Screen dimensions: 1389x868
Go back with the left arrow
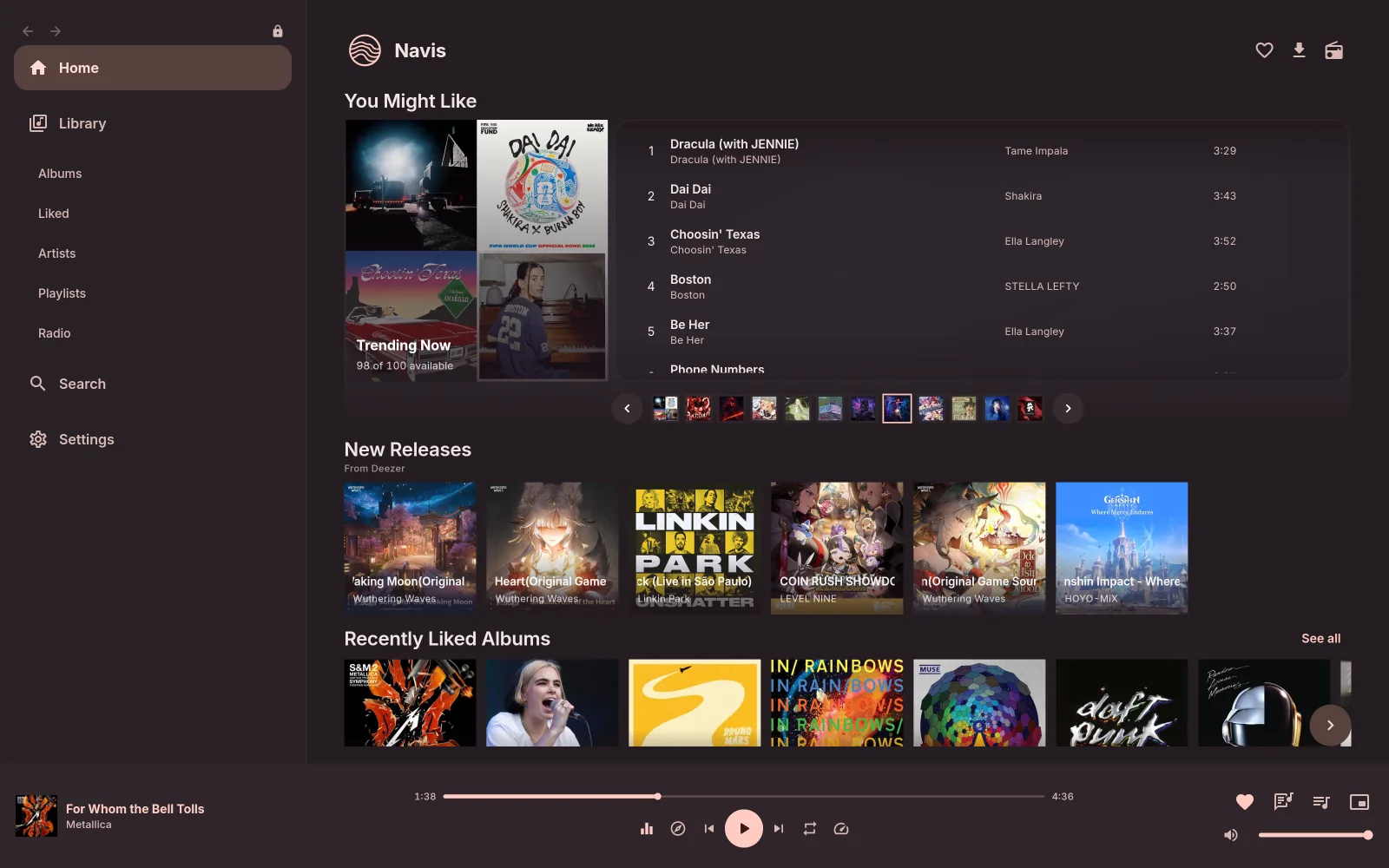click(28, 31)
